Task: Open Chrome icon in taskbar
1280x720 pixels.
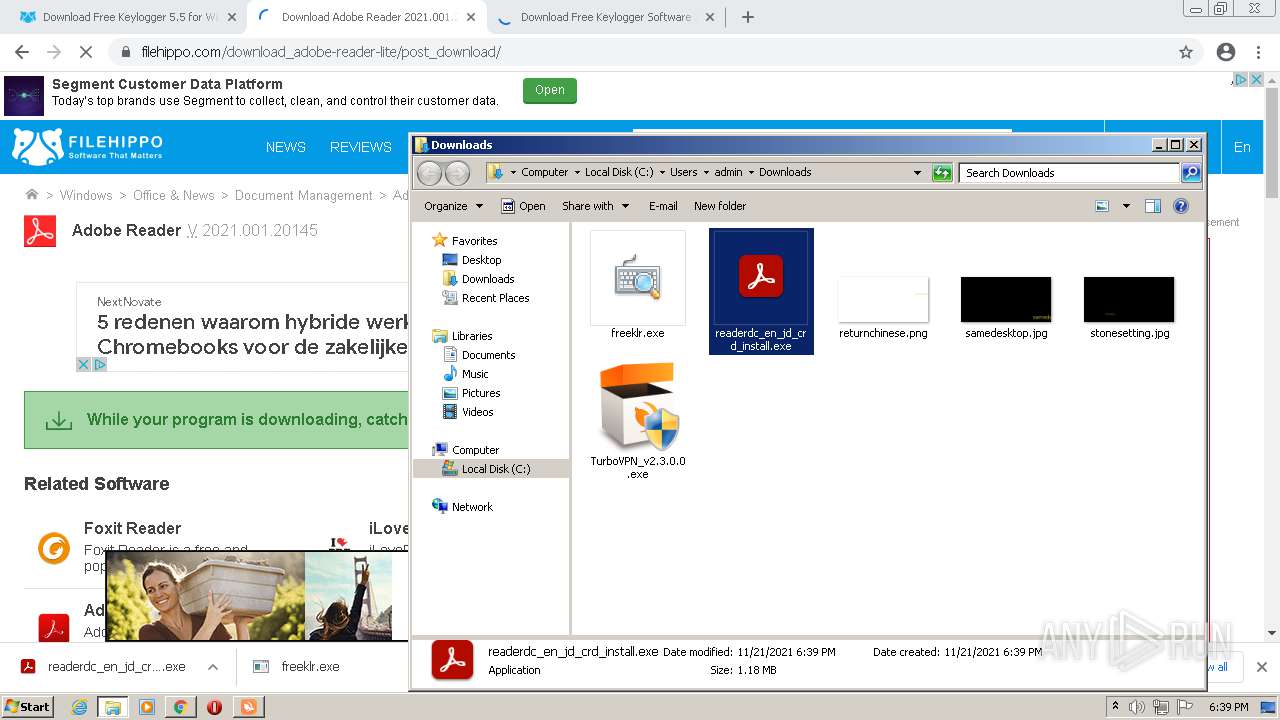Action: click(x=180, y=707)
